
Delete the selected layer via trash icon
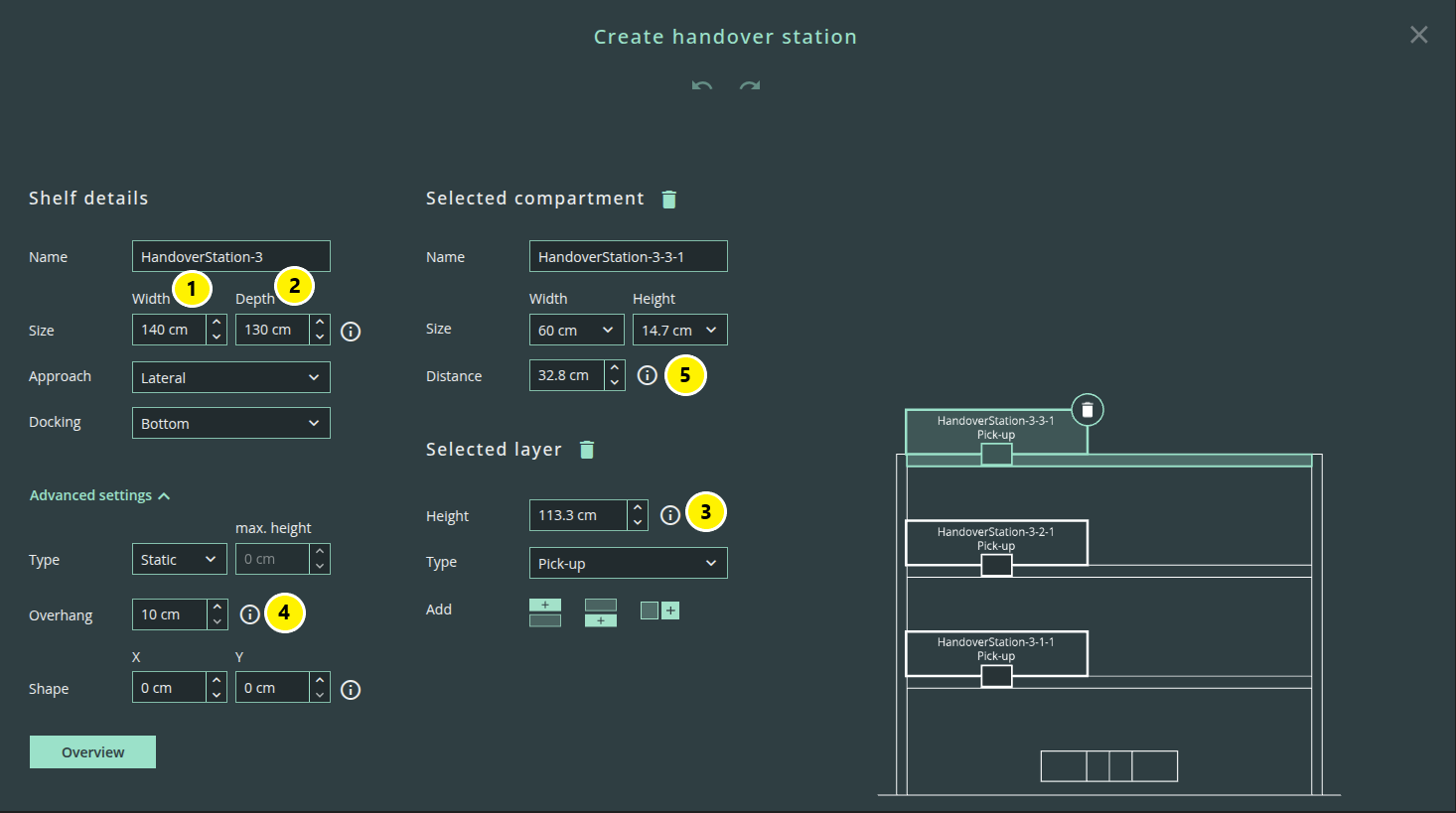pos(587,450)
